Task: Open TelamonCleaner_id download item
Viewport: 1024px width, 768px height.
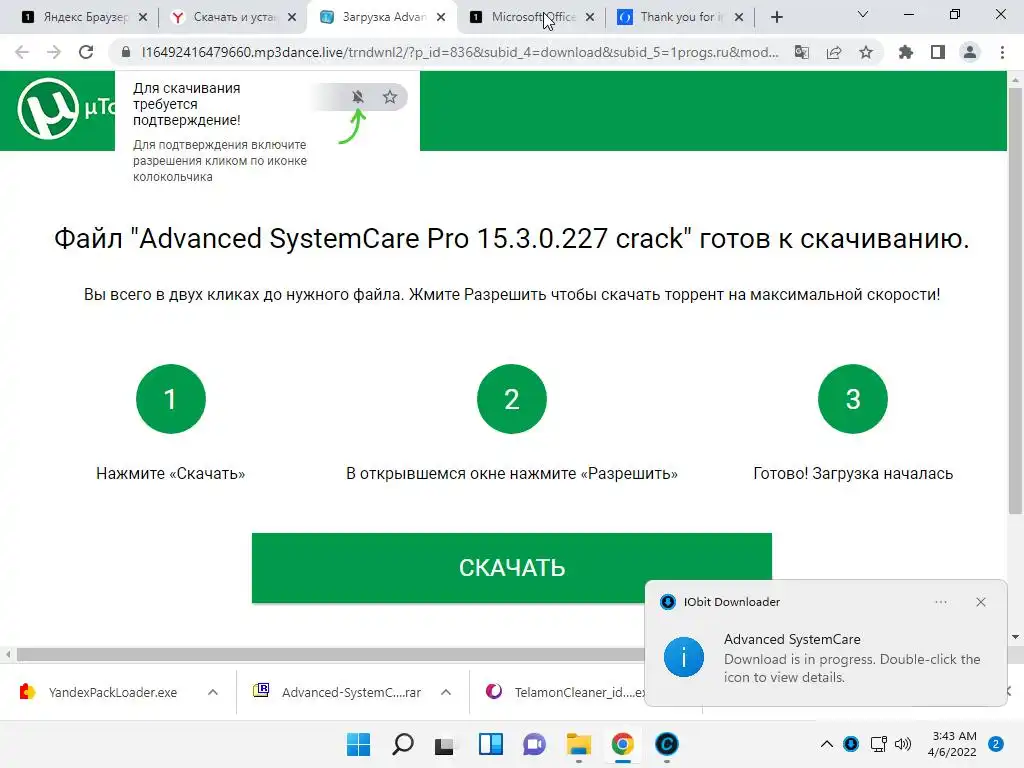Action: coord(566,692)
